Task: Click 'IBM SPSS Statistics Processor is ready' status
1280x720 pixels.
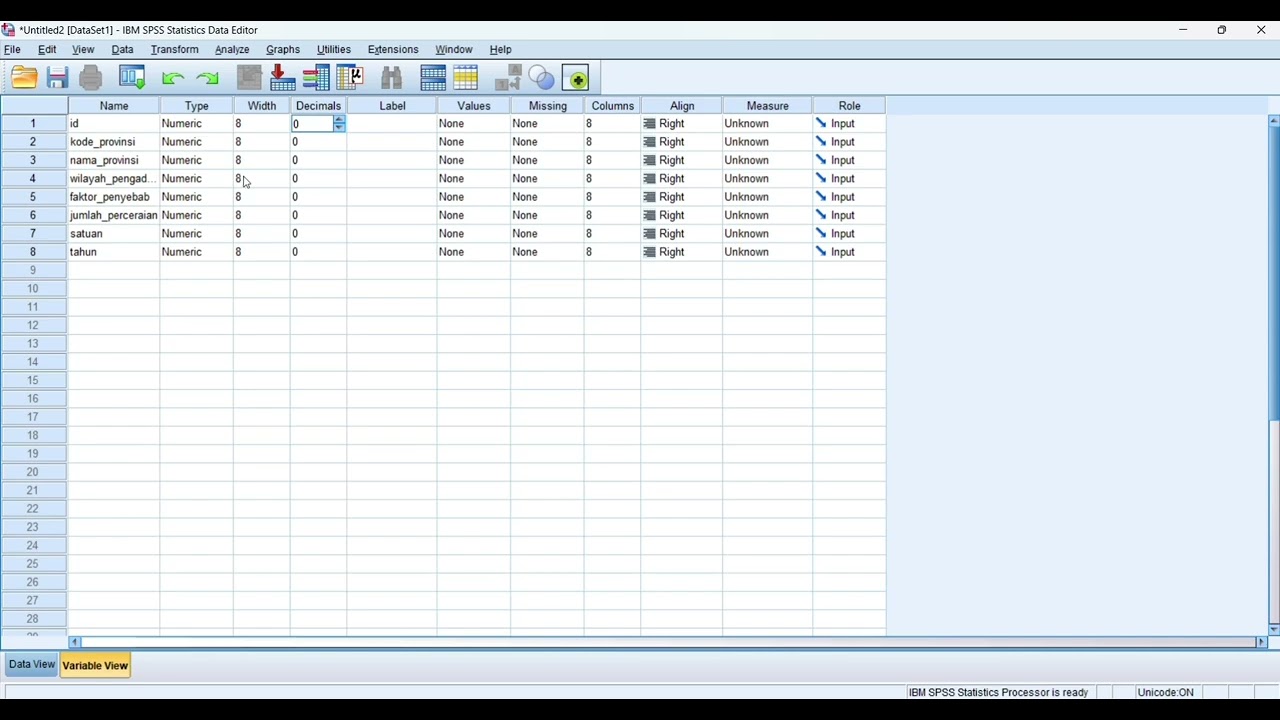Action: [998, 692]
